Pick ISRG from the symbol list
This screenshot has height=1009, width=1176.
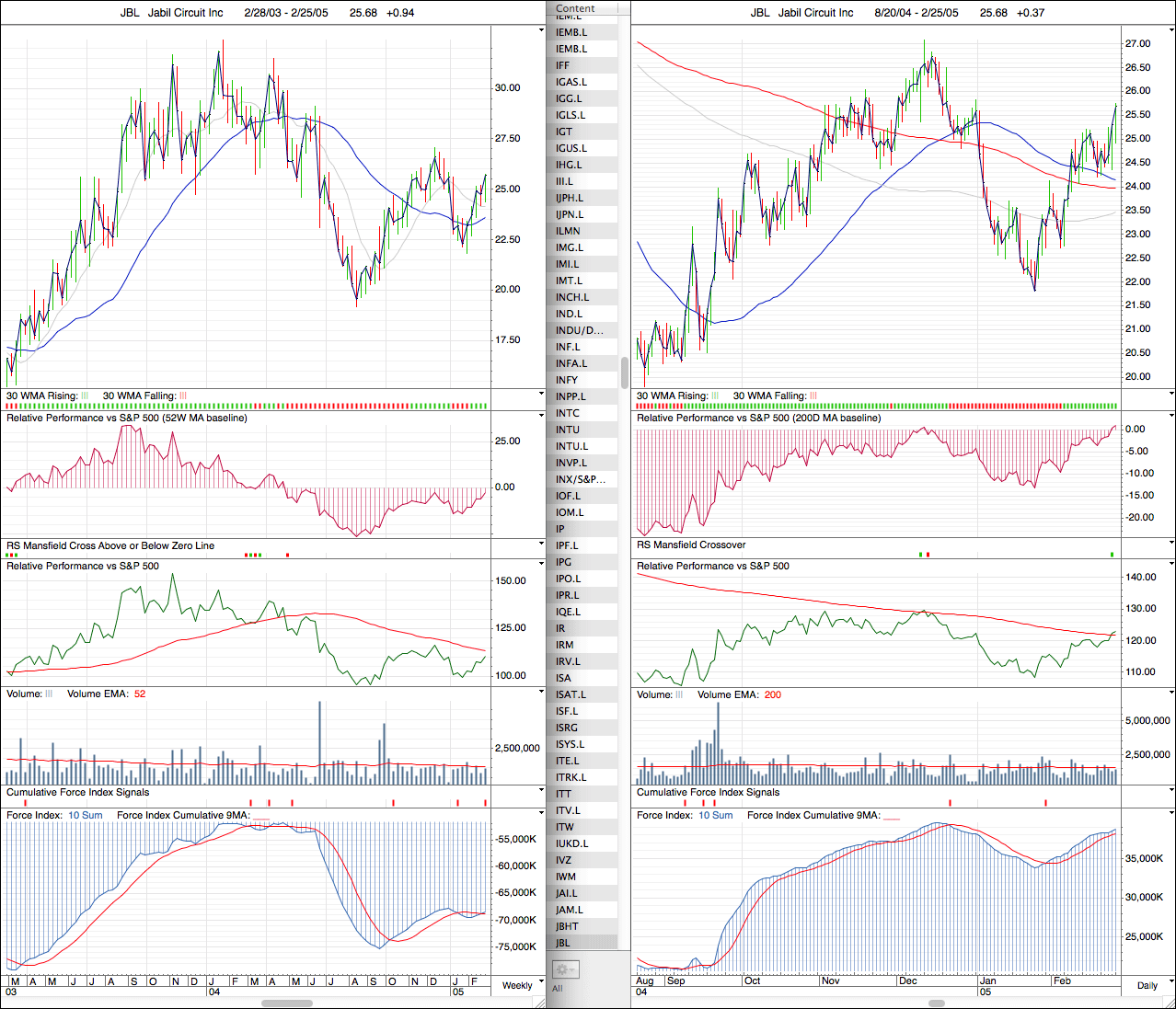(567, 728)
